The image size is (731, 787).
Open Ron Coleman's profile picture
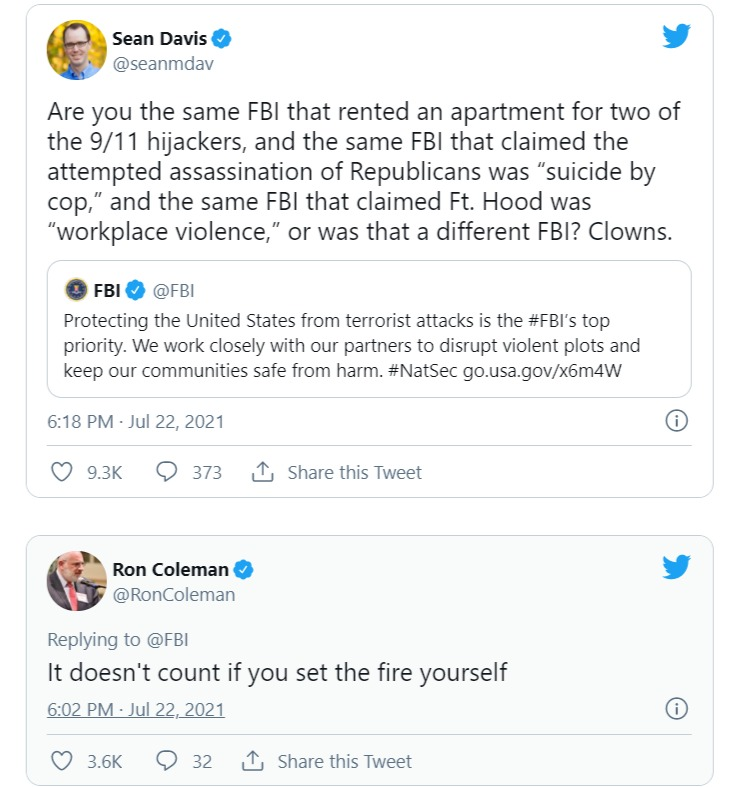tap(77, 581)
